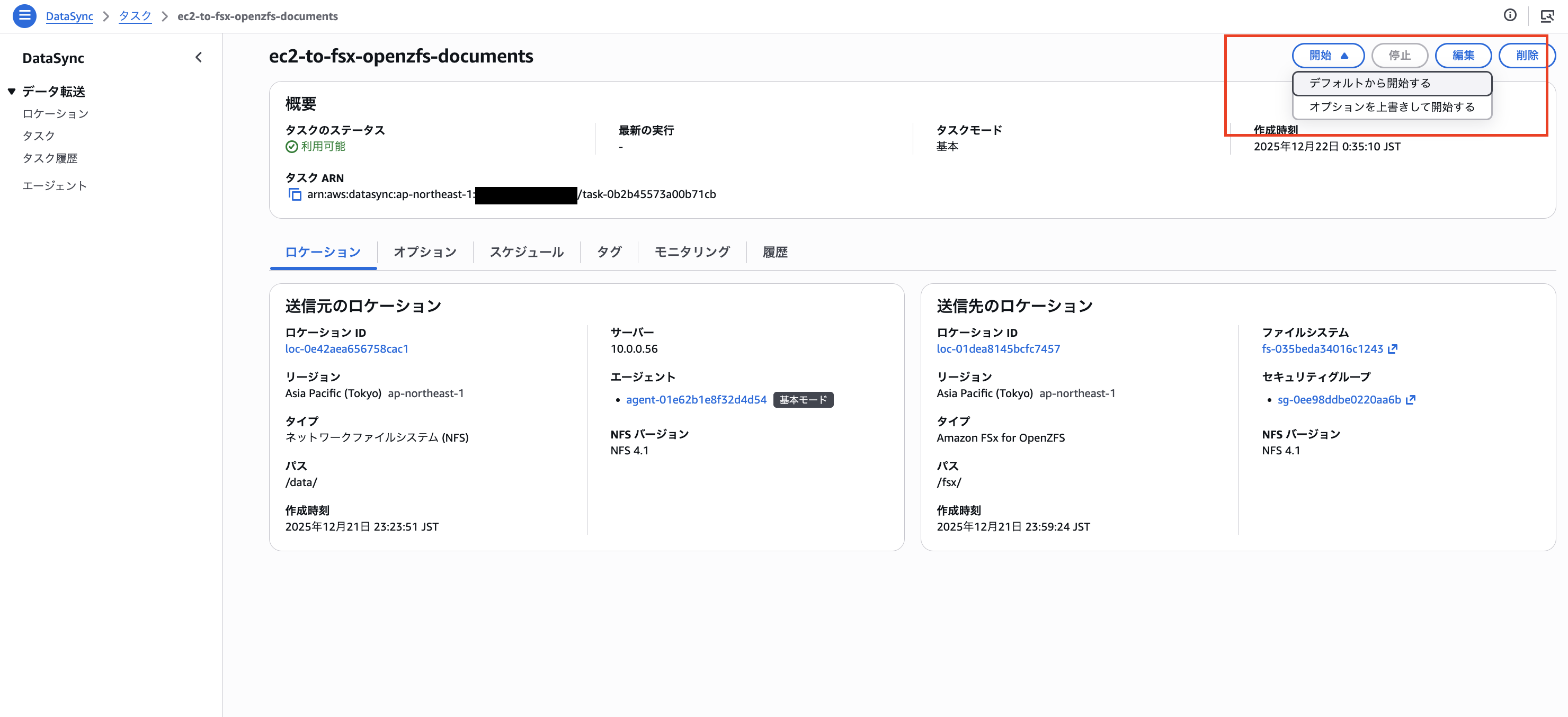The width and height of the screenshot is (1568, 717).
Task: Select オプションを上書きして開始する option
Action: (1392, 107)
